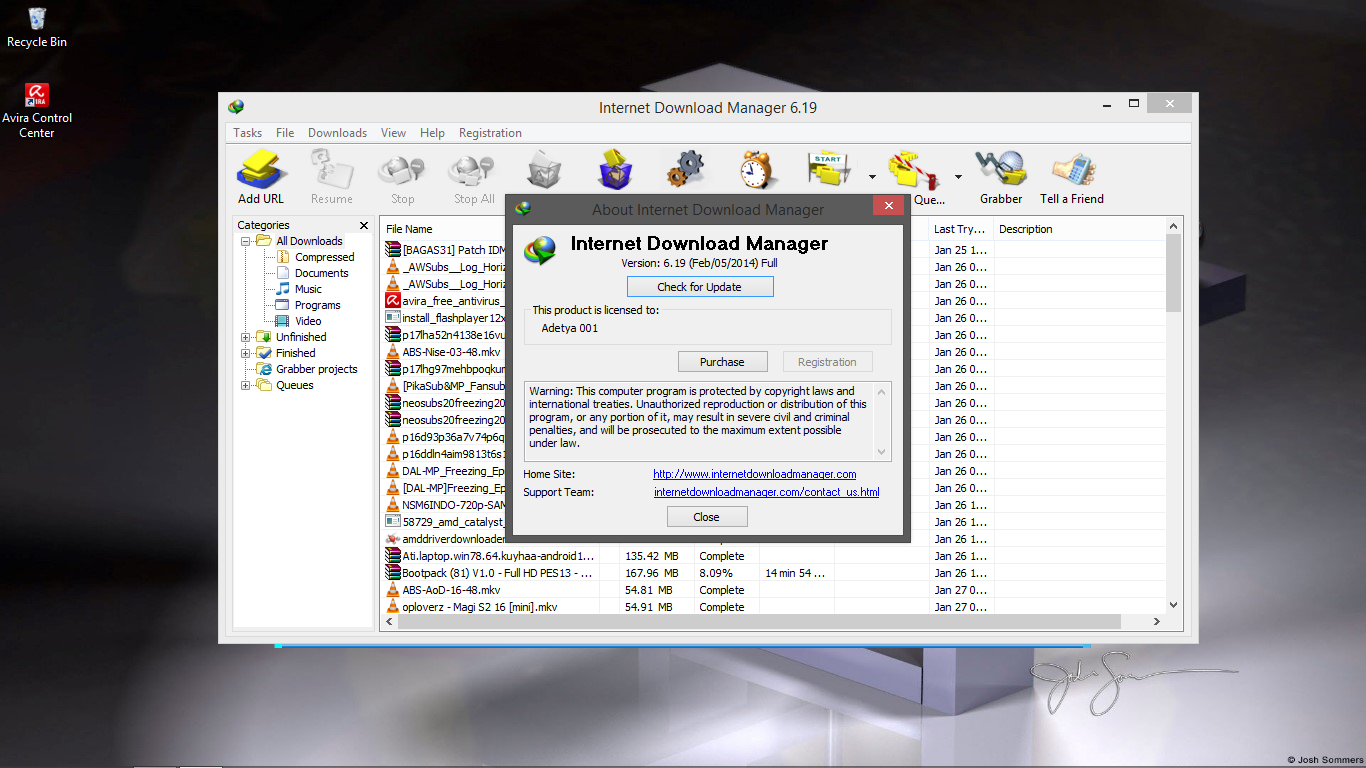
Task: Collapse the All Downloads tree node
Action: click(x=245, y=241)
